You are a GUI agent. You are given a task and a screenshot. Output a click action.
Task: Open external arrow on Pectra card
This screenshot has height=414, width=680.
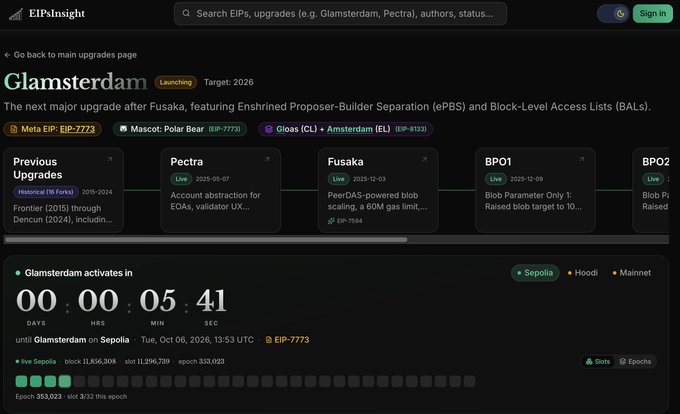(x=267, y=160)
